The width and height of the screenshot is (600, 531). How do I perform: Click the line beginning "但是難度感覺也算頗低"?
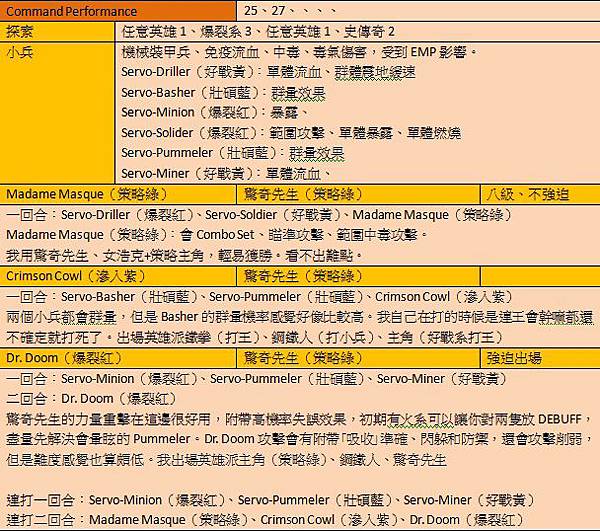coord(226,460)
